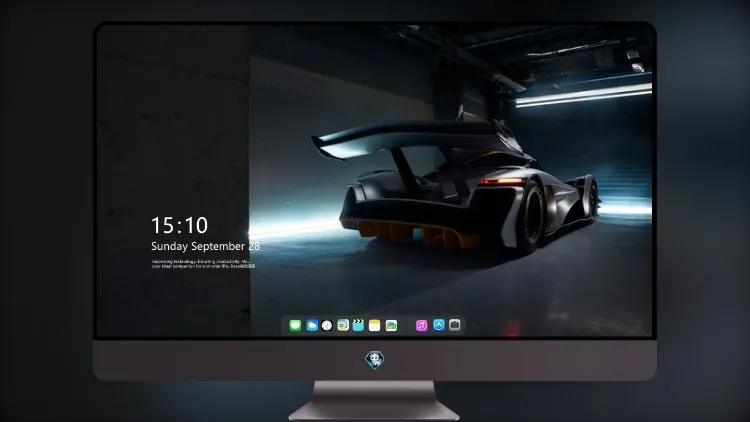
Task: Click the logo badge on monitor chin
Action: tap(375, 360)
